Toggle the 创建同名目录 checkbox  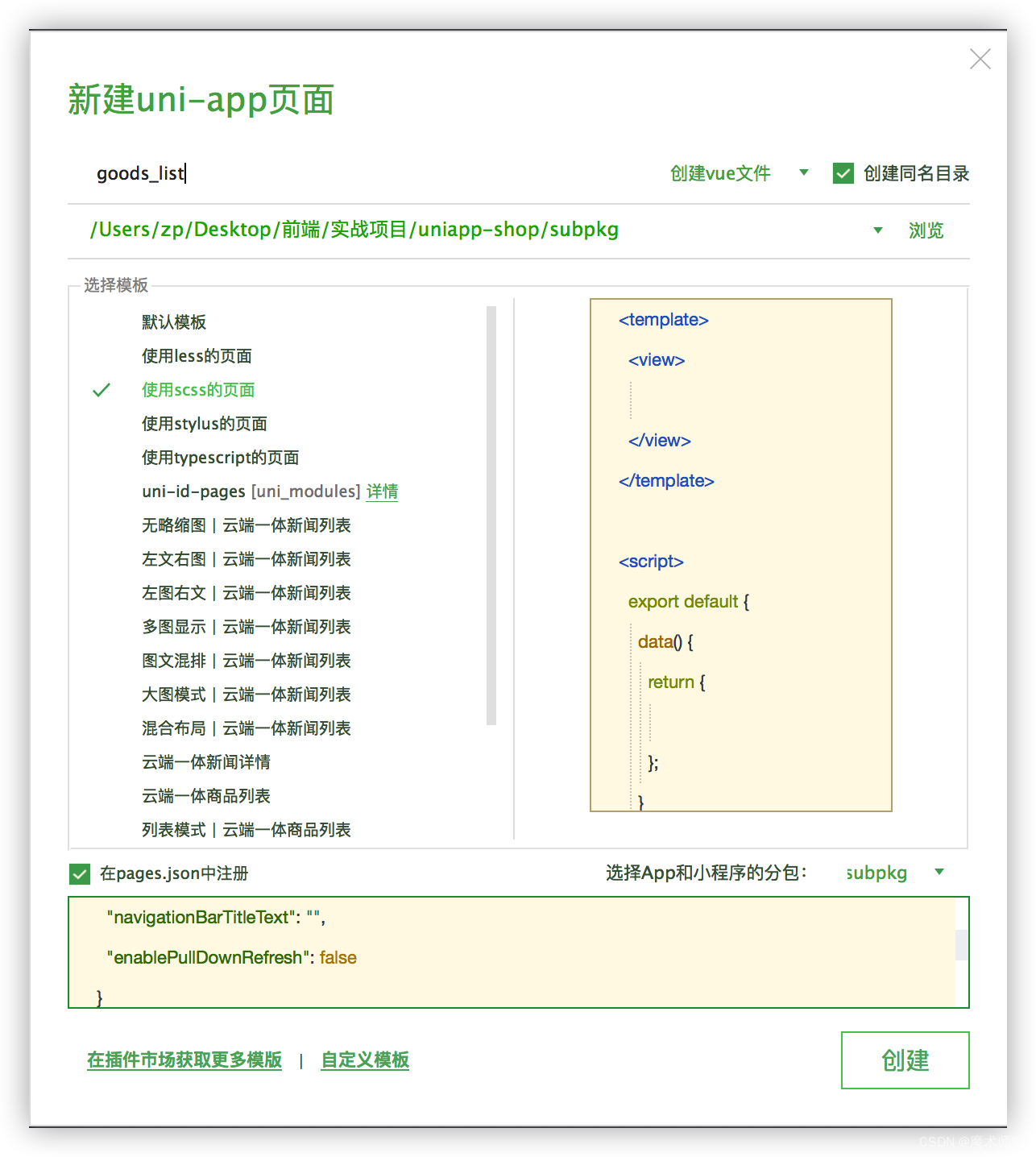tap(843, 173)
